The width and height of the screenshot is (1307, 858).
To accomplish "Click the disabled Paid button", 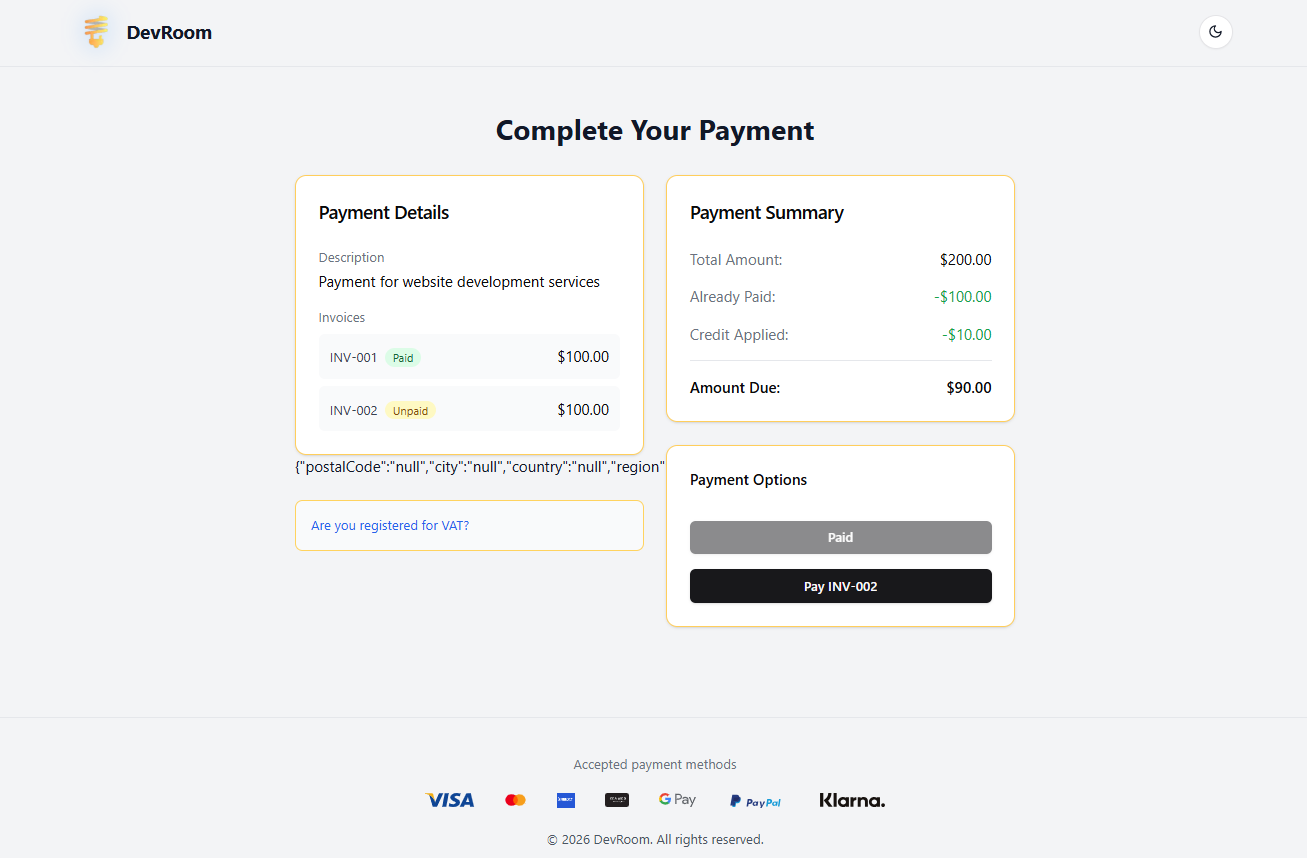I will 840,537.
